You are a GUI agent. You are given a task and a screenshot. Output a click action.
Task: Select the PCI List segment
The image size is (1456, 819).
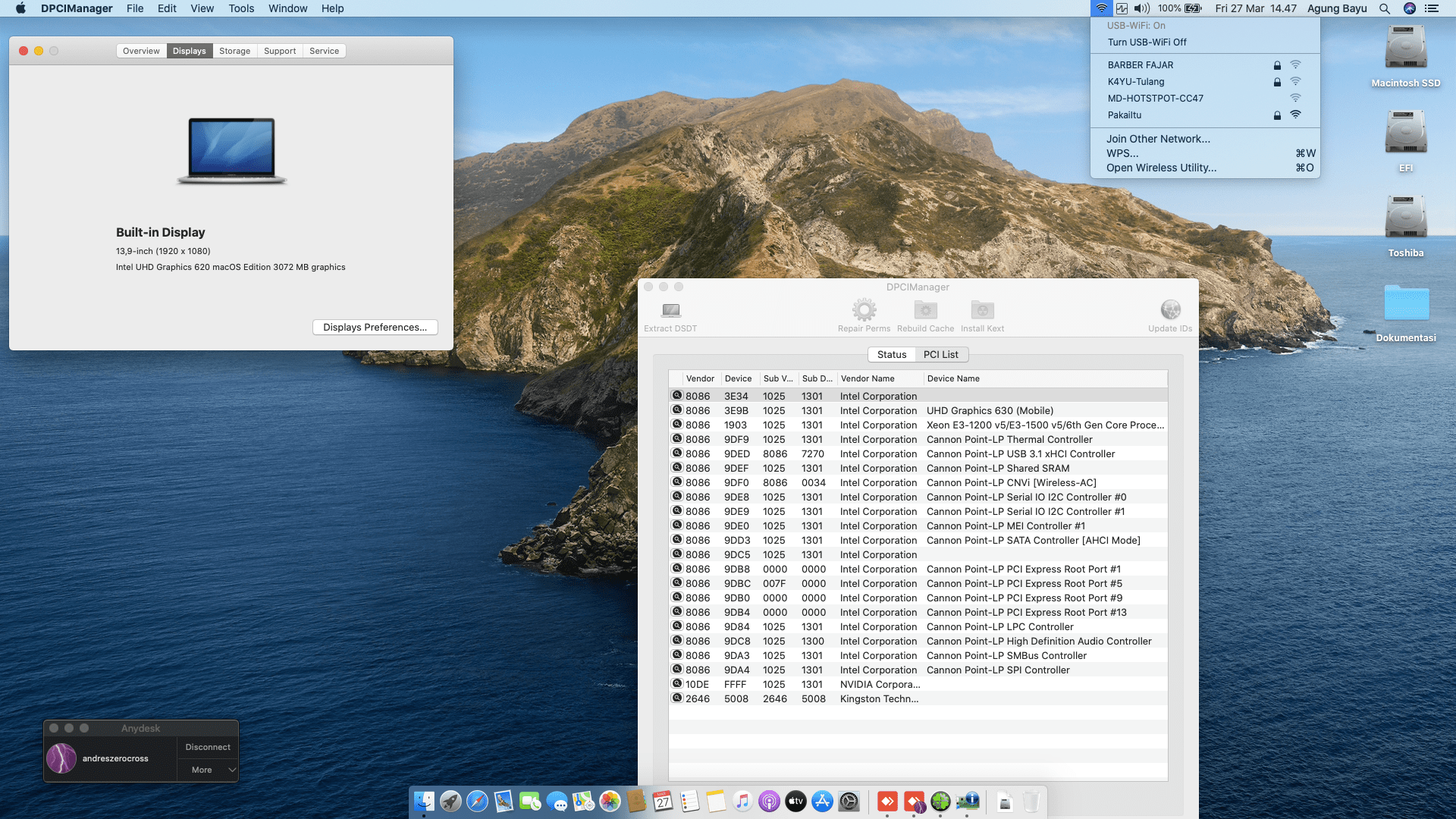(940, 355)
